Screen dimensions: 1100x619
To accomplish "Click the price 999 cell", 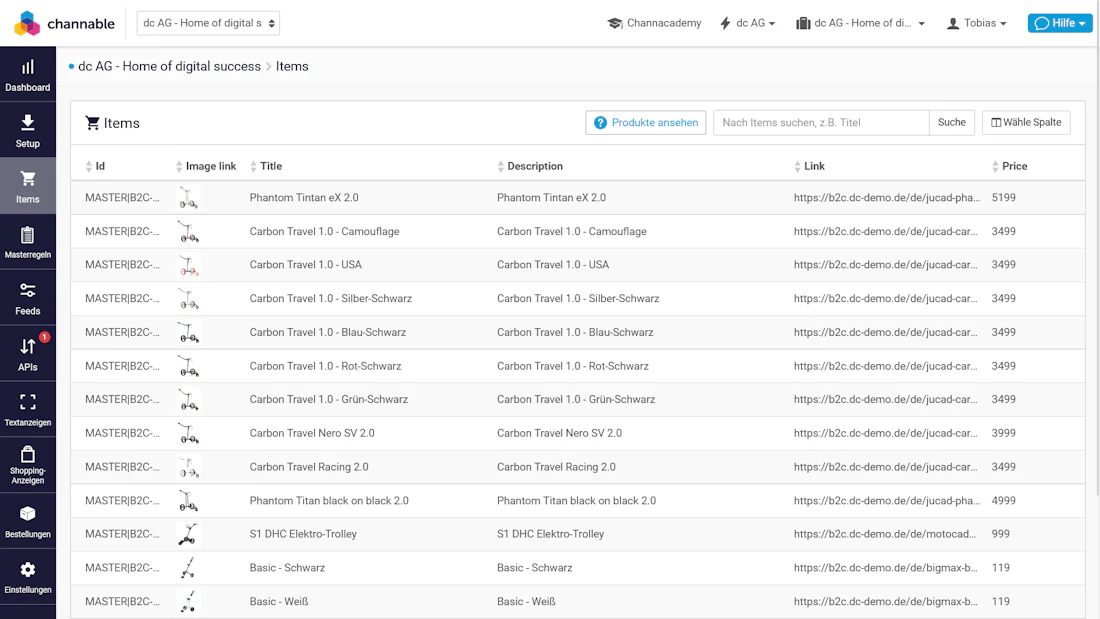I will [1000, 534].
